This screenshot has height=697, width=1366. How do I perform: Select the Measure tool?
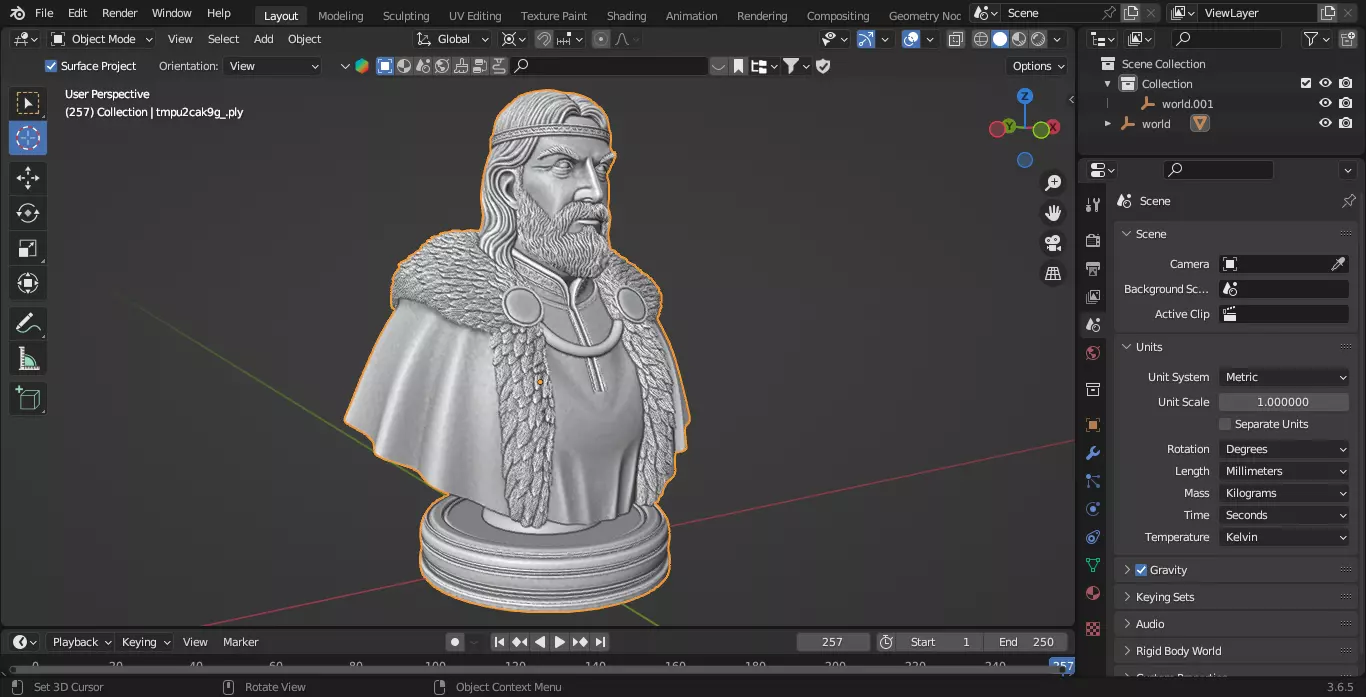pyautogui.click(x=28, y=359)
